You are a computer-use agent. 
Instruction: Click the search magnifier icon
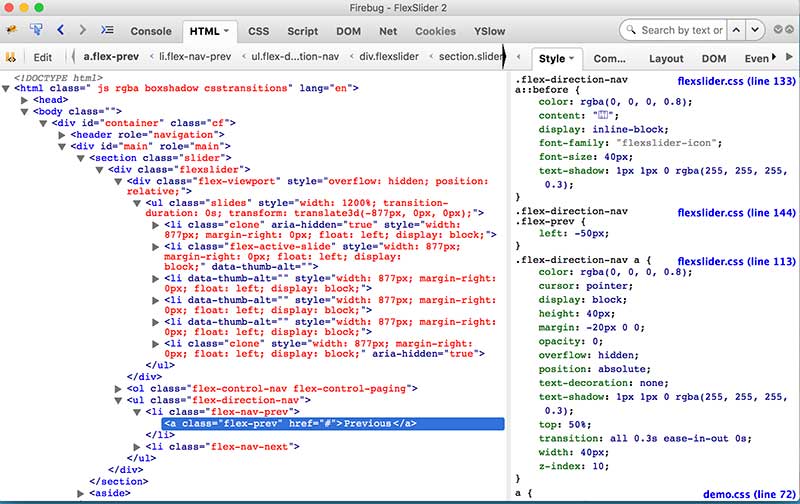click(630, 30)
